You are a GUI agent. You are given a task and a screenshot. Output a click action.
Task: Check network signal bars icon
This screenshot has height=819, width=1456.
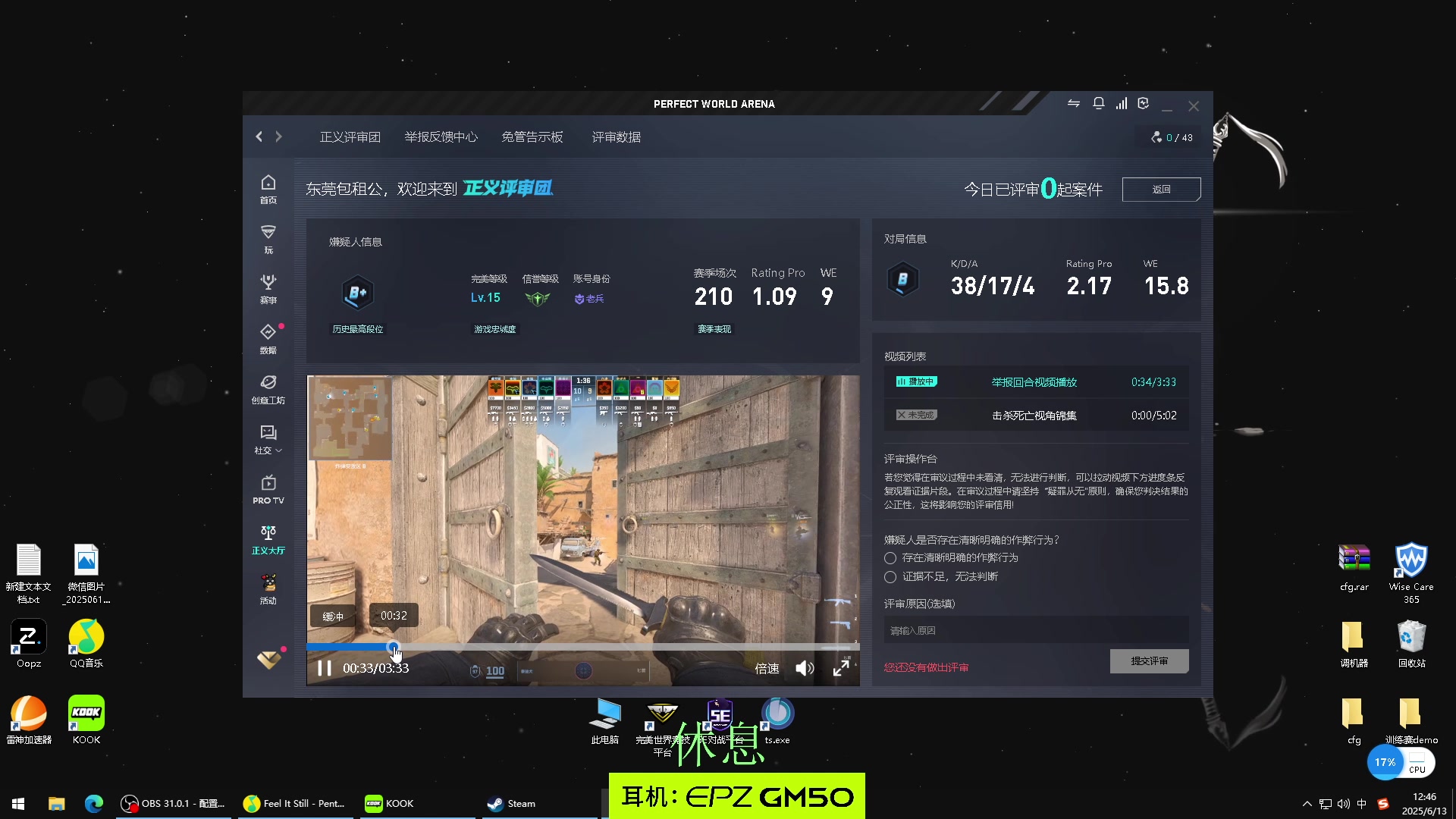tap(1122, 103)
